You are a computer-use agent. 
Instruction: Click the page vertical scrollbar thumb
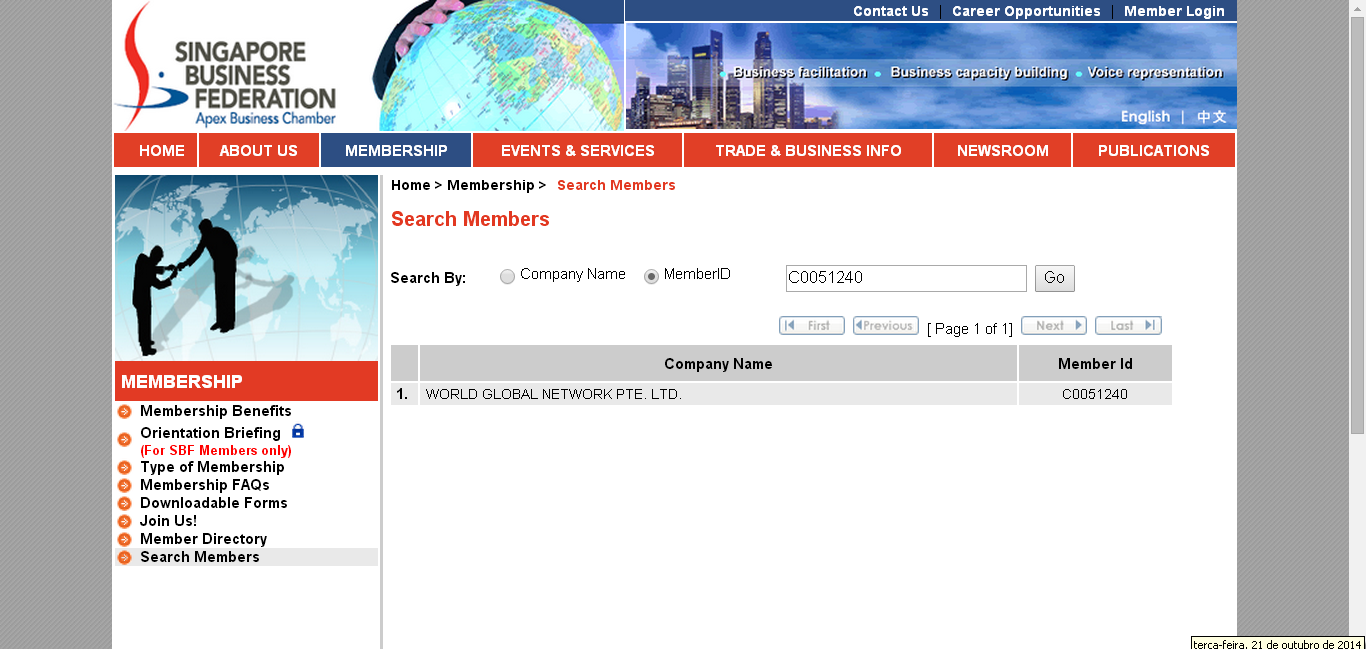tap(1357, 225)
